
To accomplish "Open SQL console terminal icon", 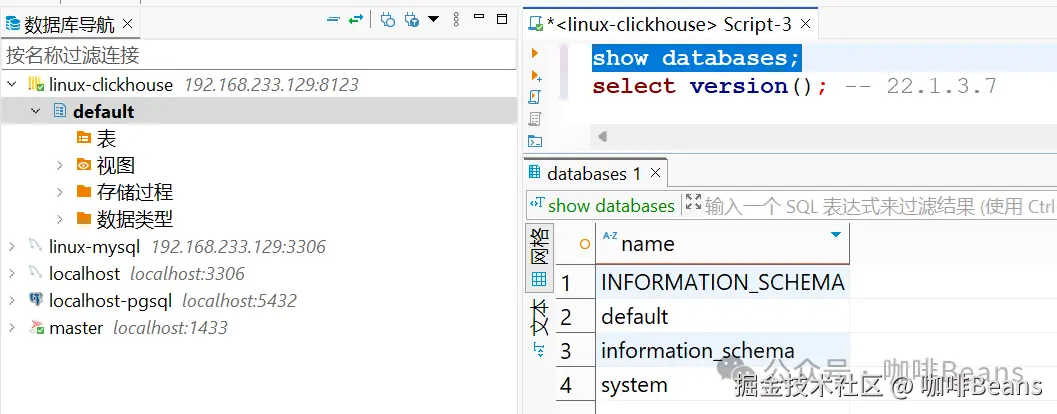I will click(535, 141).
